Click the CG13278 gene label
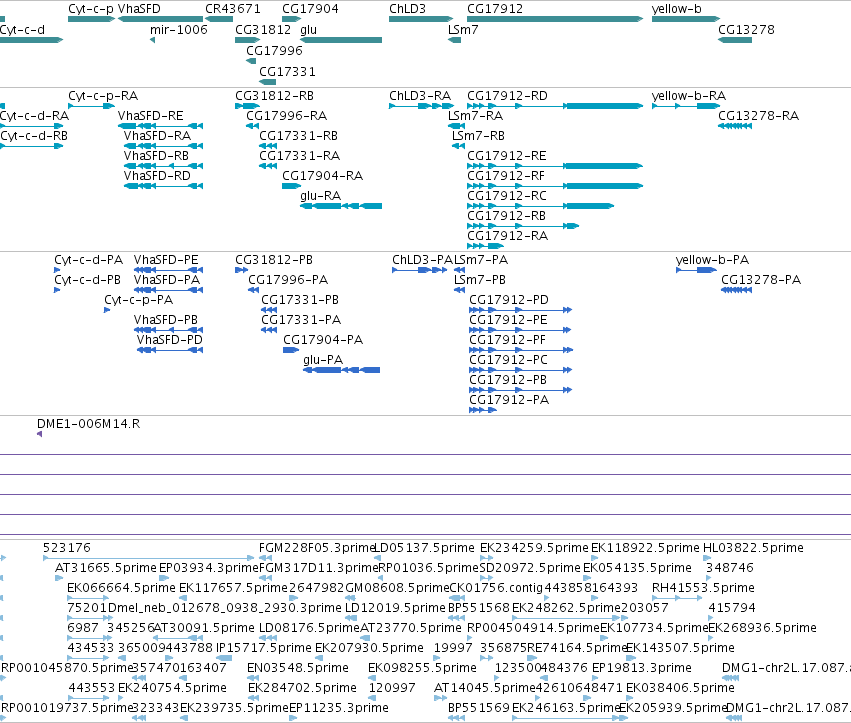This screenshot has height=723, width=851. 746,30
